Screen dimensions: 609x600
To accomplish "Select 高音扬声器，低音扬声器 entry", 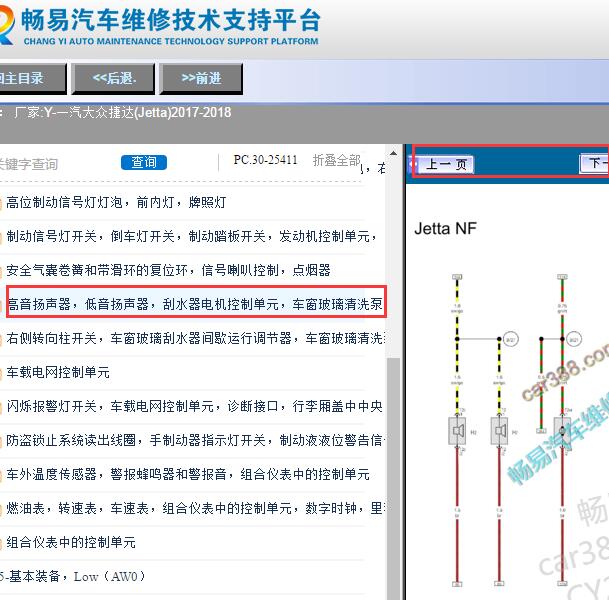I will (x=195, y=304).
